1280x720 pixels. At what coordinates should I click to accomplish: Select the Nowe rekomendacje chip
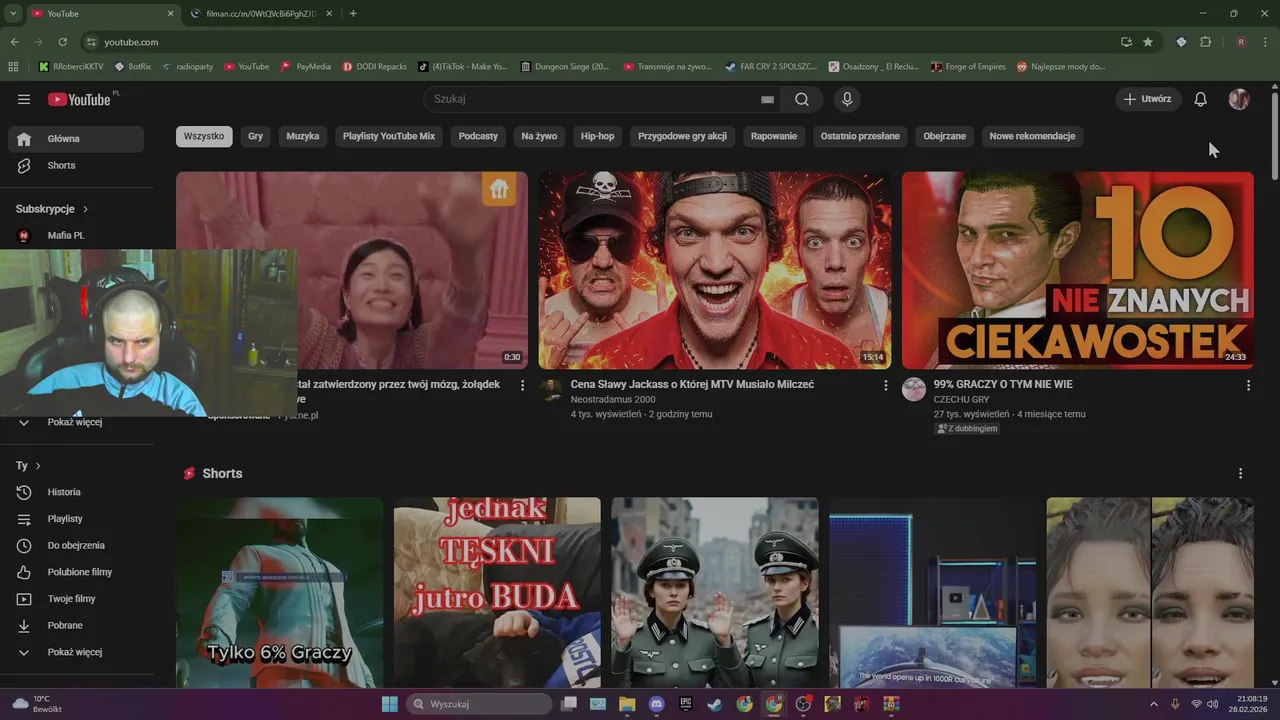click(x=1032, y=136)
